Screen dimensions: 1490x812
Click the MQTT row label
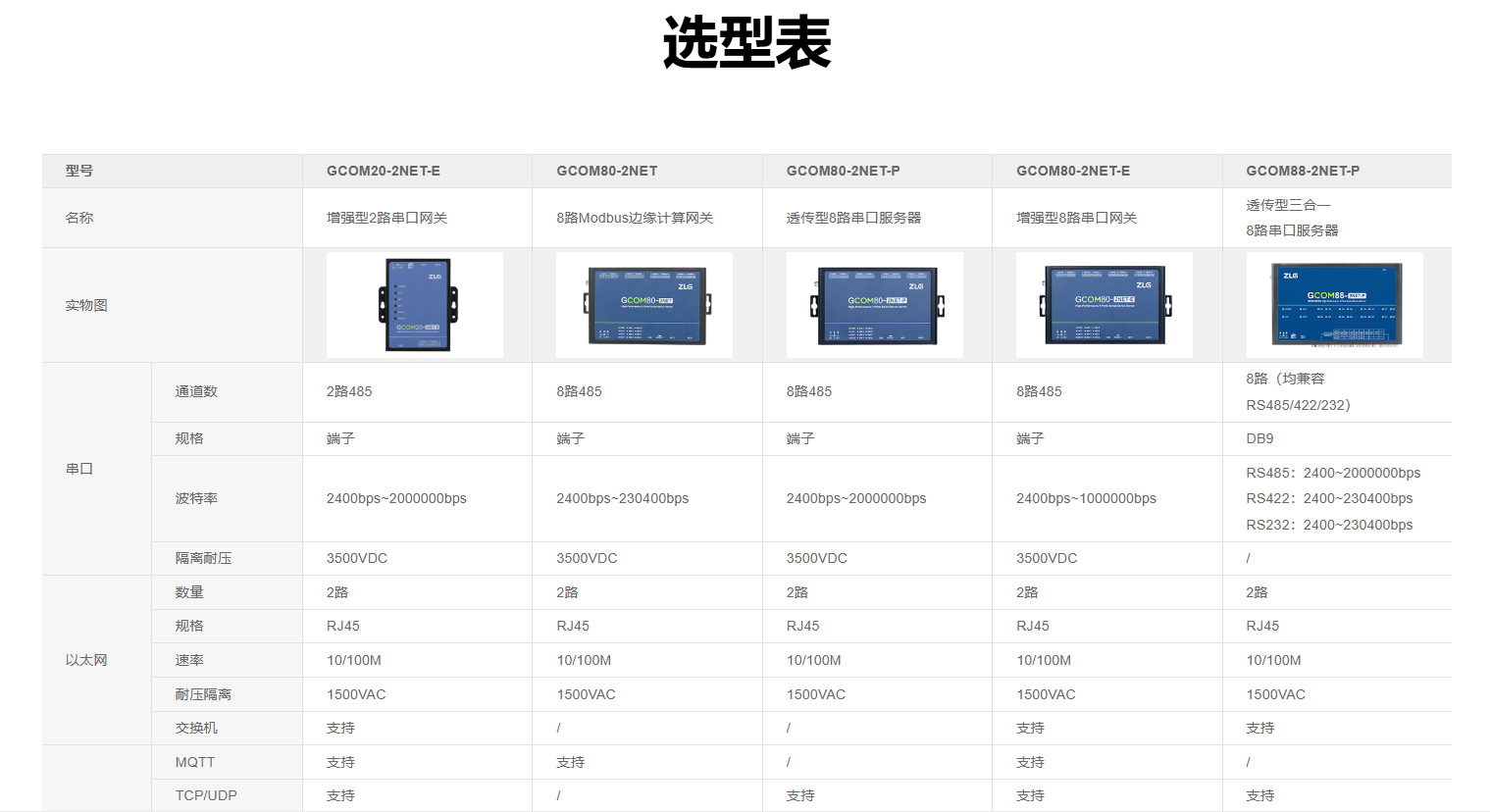(194, 762)
